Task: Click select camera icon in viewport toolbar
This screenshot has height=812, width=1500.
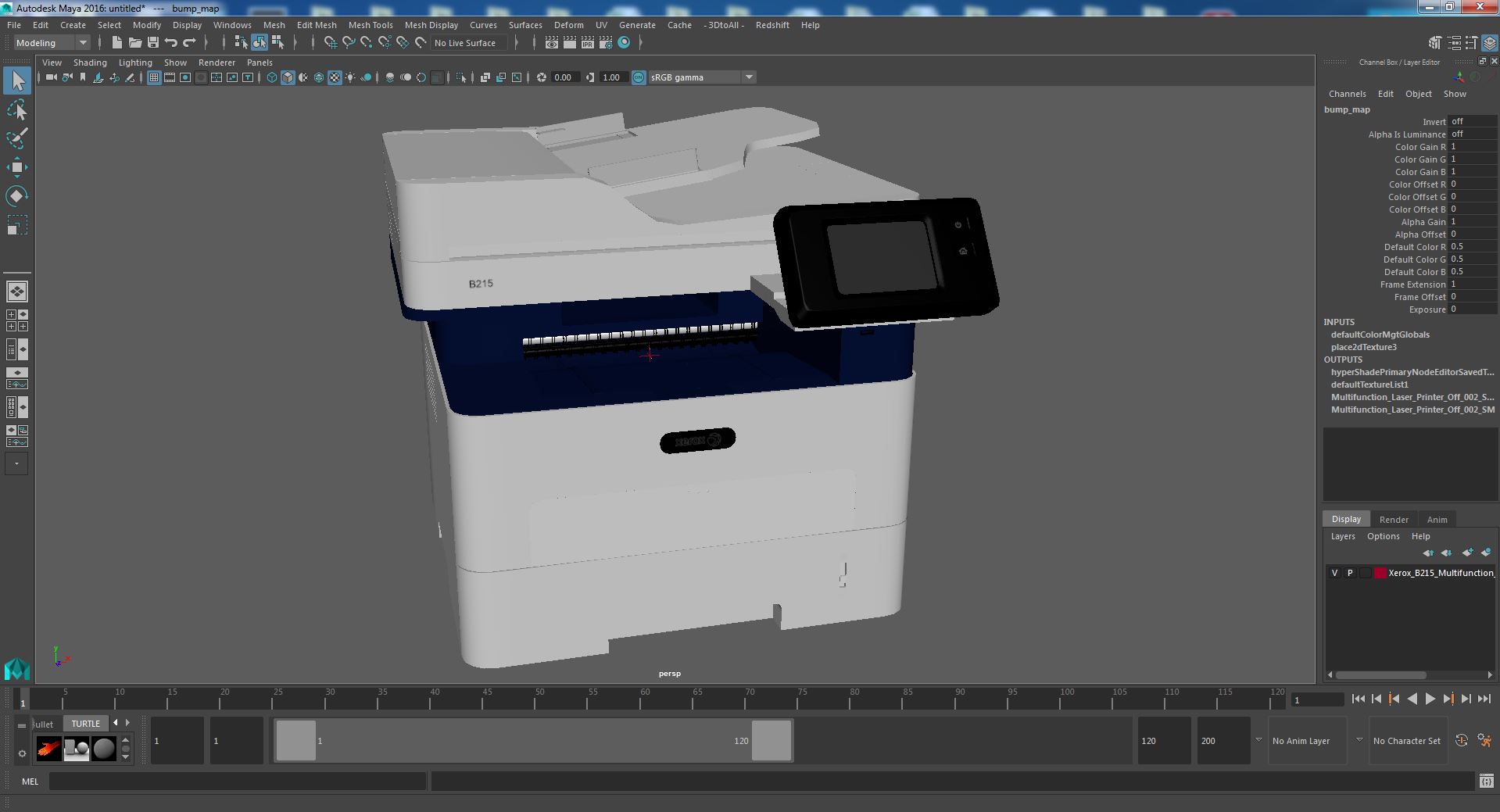Action: pos(51,77)
